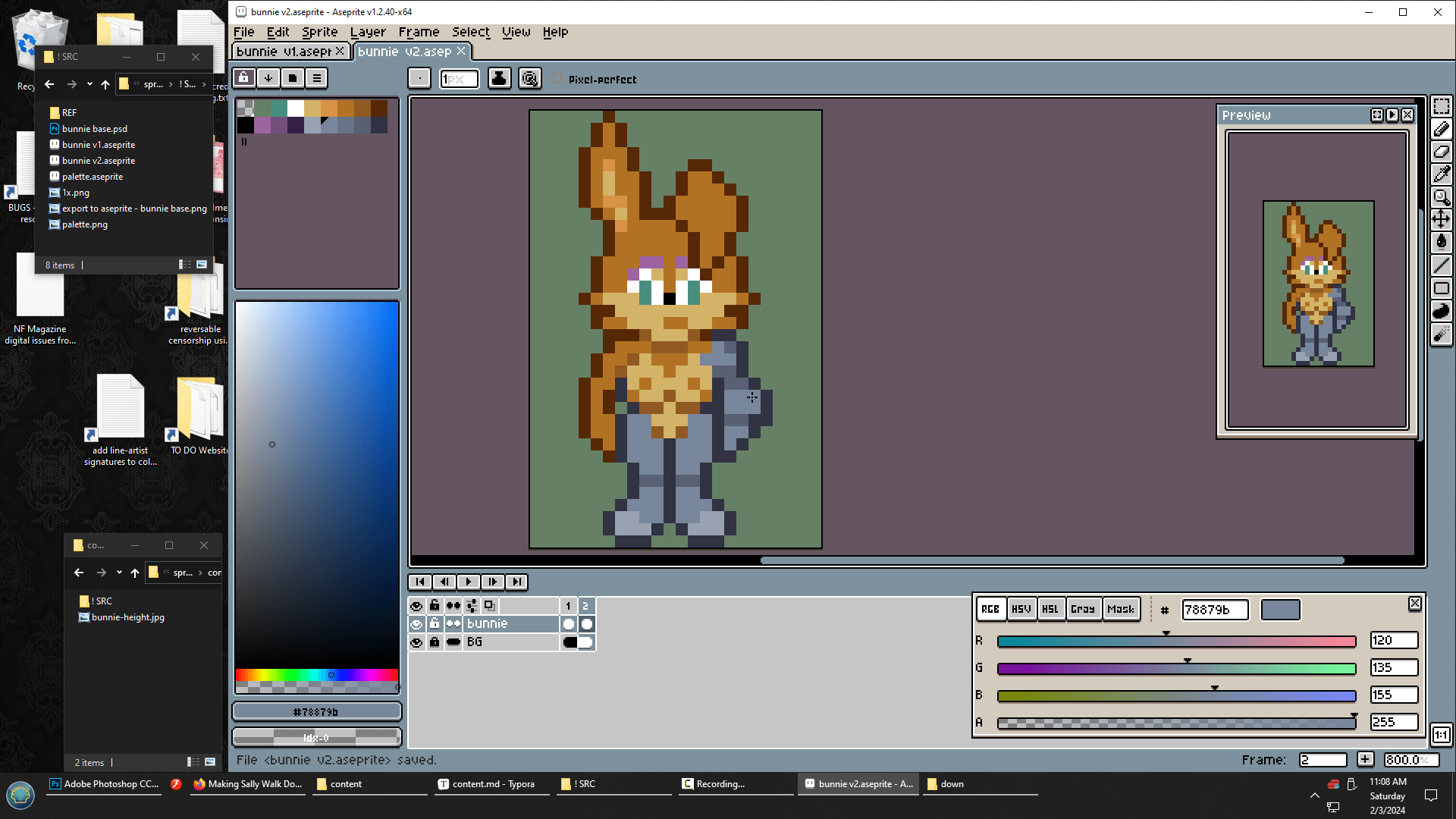Enable the Pixel-perfect checkbox
This screenshot has width=1456, height=819.
coord(557,79)
